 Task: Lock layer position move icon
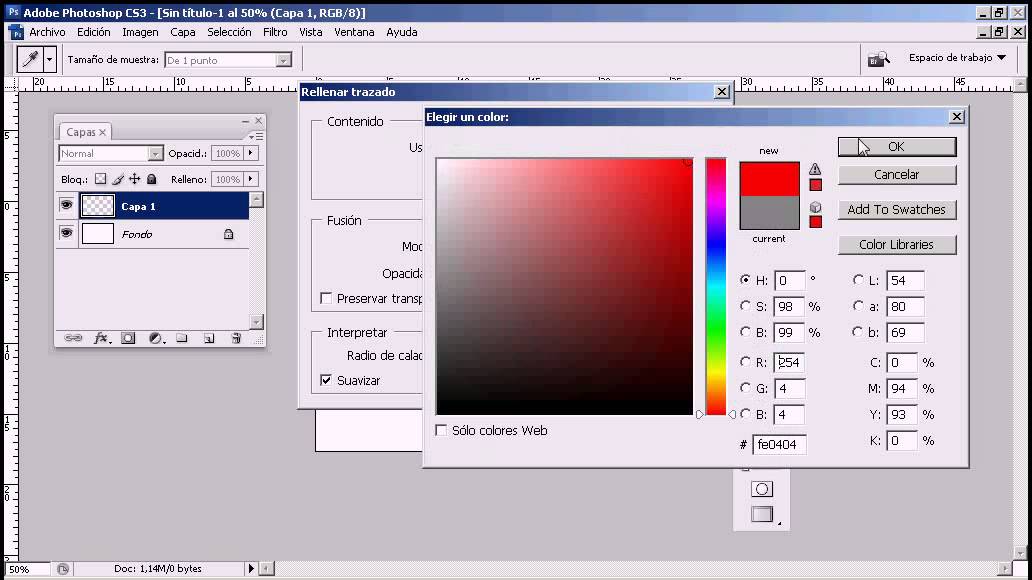pyautogui.click(x=134, y=179)
